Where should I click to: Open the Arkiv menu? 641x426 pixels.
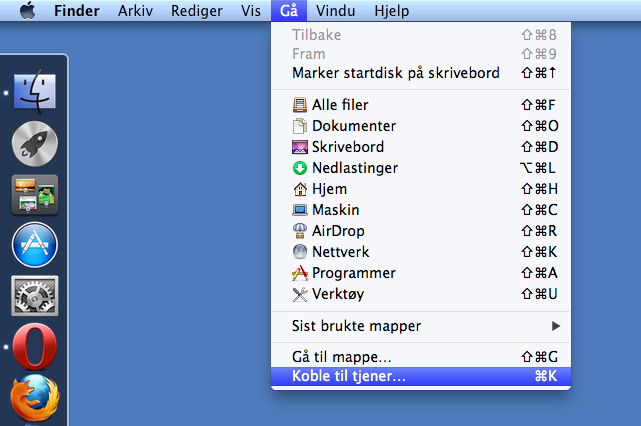[136, 11]
